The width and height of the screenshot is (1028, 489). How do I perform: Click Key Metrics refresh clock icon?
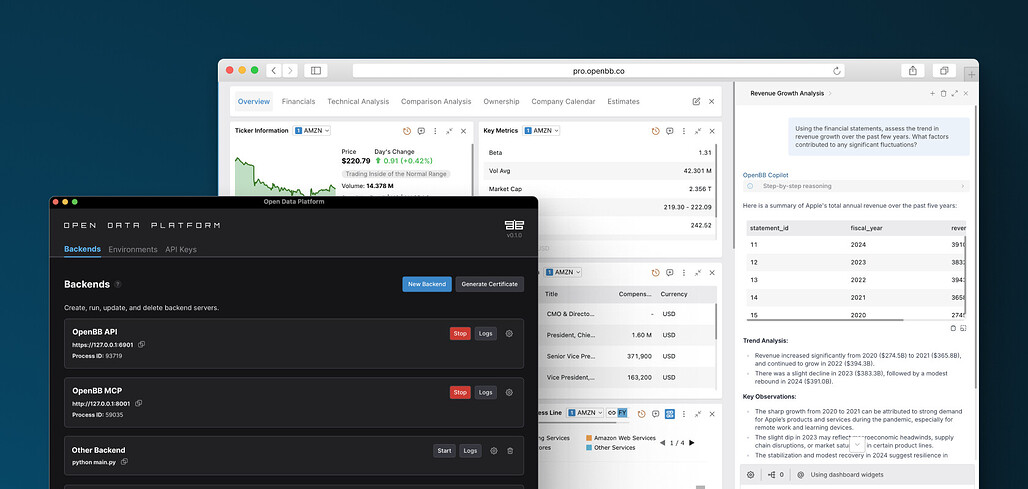tap(655, 131)
